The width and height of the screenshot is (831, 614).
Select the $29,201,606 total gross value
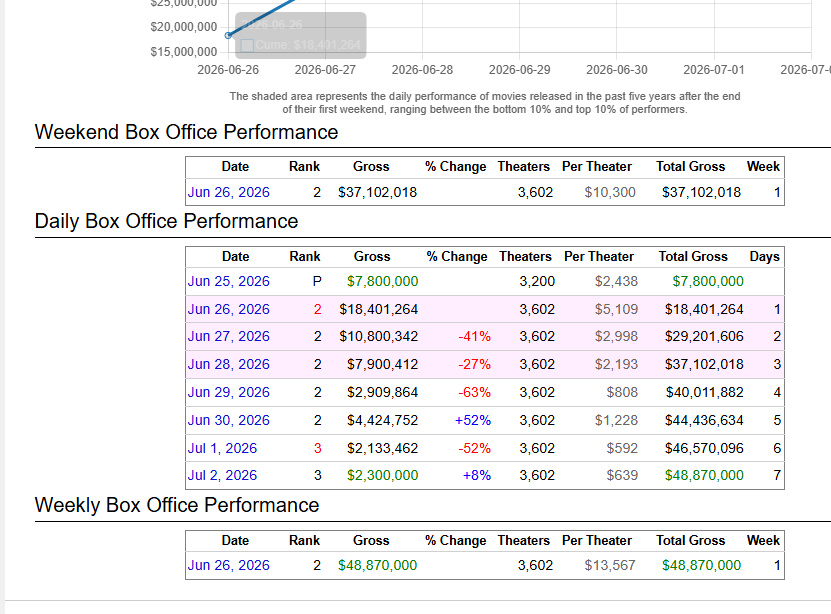704,336
